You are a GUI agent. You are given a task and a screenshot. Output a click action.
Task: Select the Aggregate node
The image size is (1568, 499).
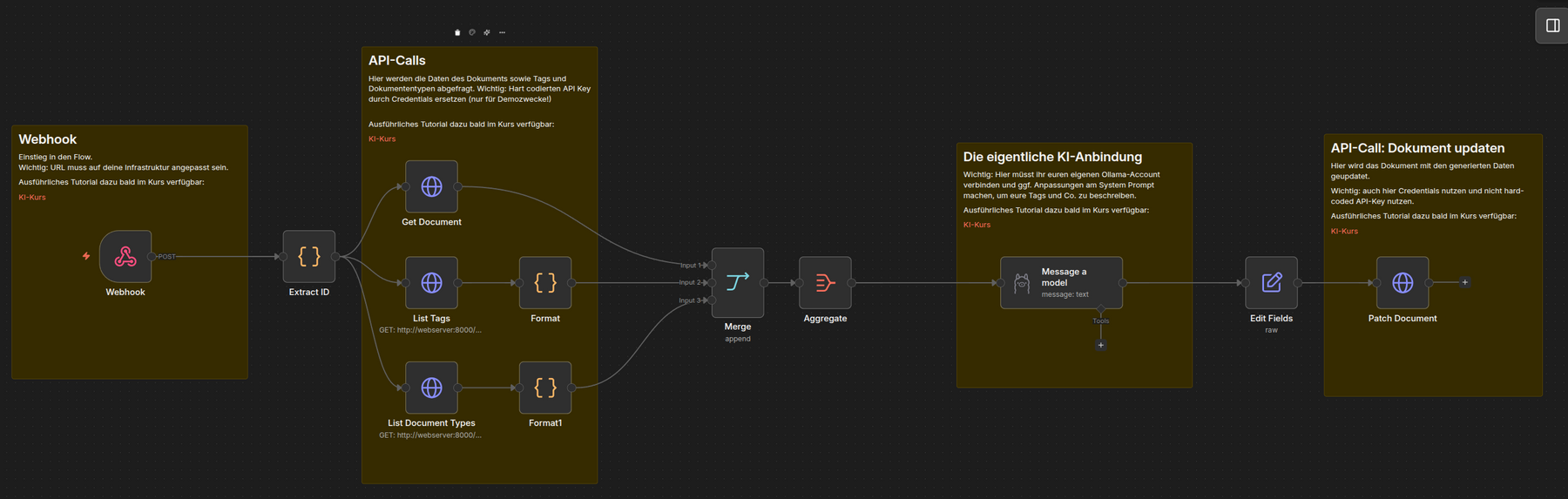coord(825,282)
